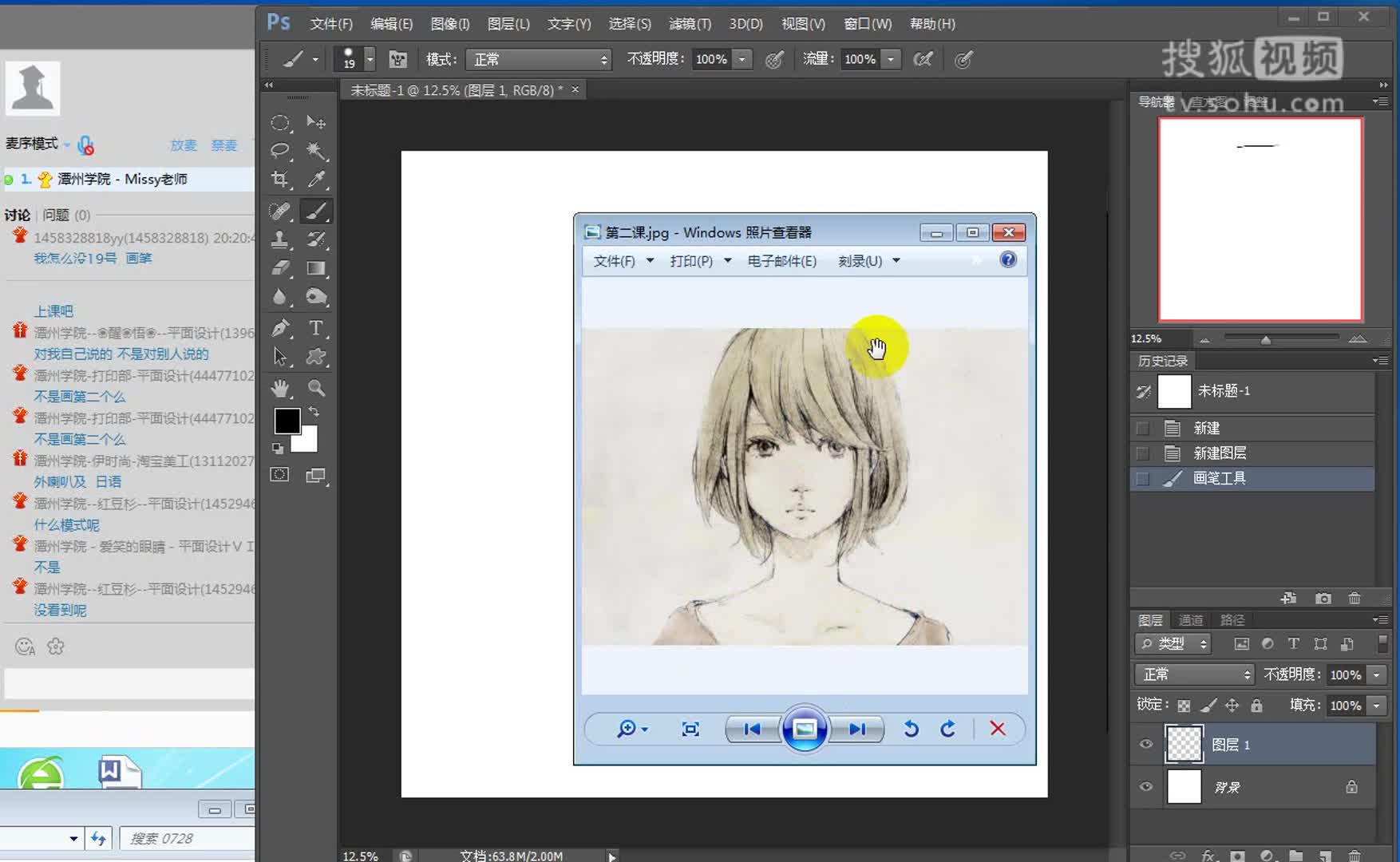Click the background color swatch
Screen dimensions: 1400x862
point(308,441)
